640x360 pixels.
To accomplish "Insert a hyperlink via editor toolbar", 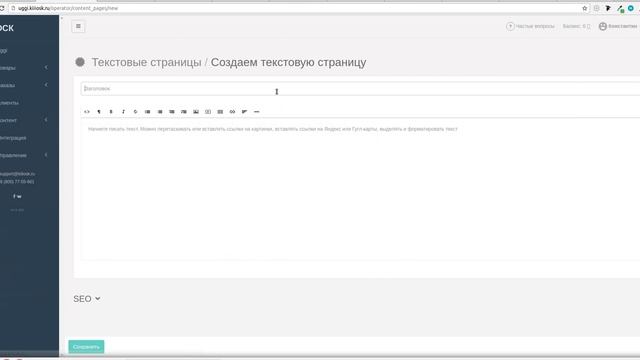I will pyautogui.click(x=232, y=112).
